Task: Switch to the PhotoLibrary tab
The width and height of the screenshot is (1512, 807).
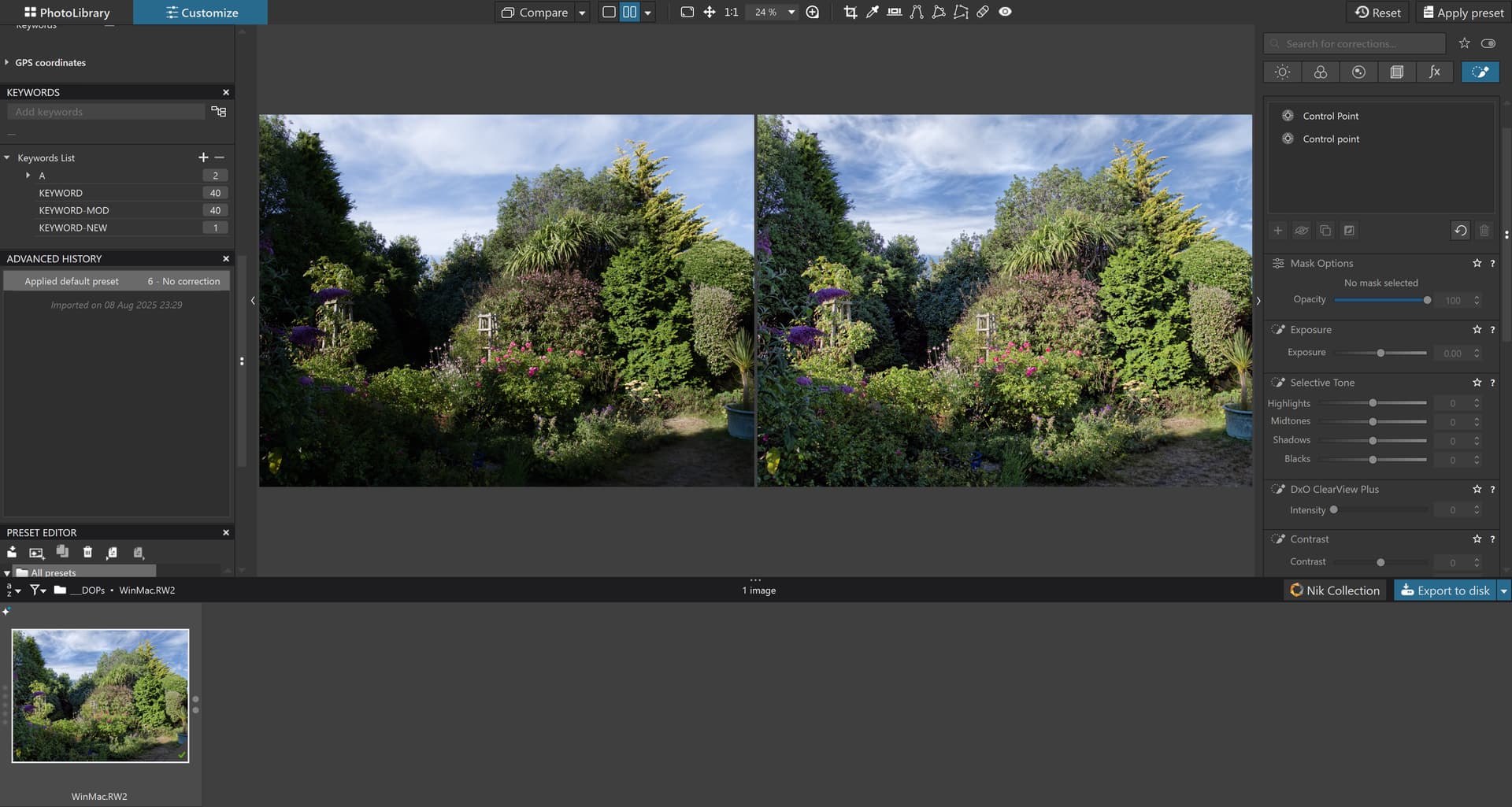Action: [67, 13]
